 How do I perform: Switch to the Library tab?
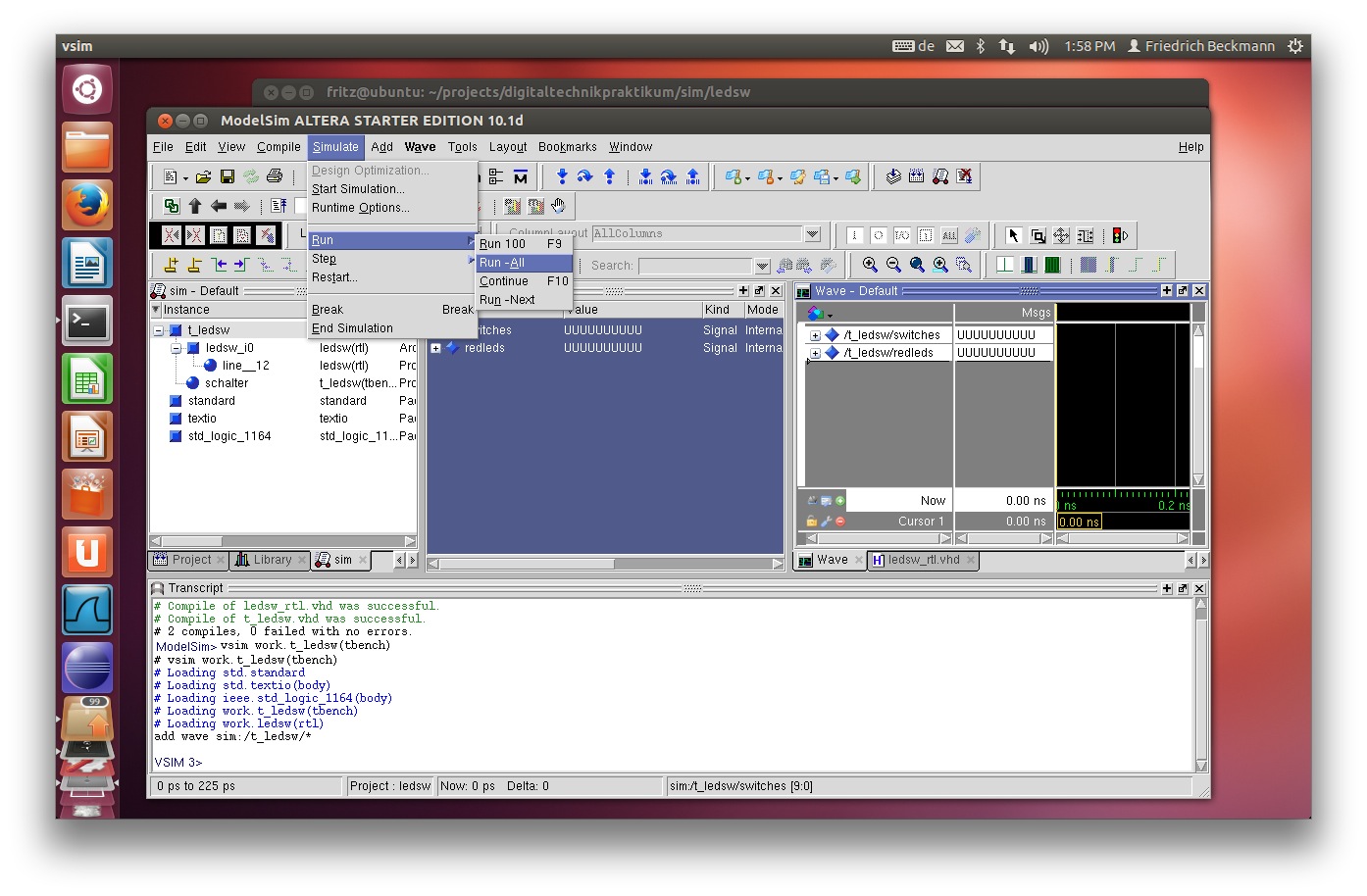[272, 560]
